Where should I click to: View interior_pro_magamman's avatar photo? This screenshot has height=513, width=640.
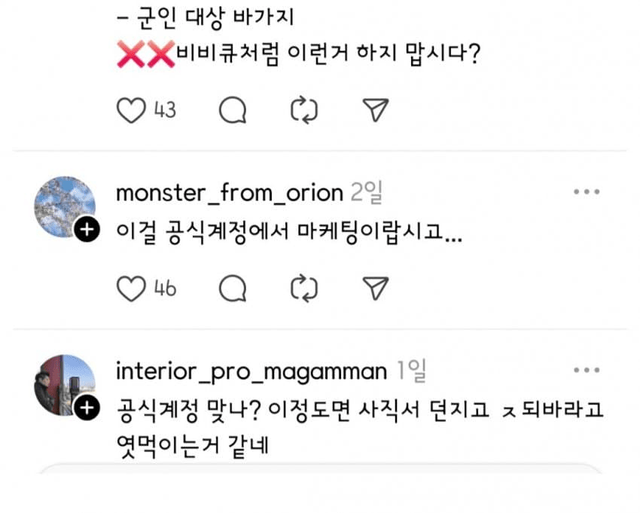click(x=63, y=385)
